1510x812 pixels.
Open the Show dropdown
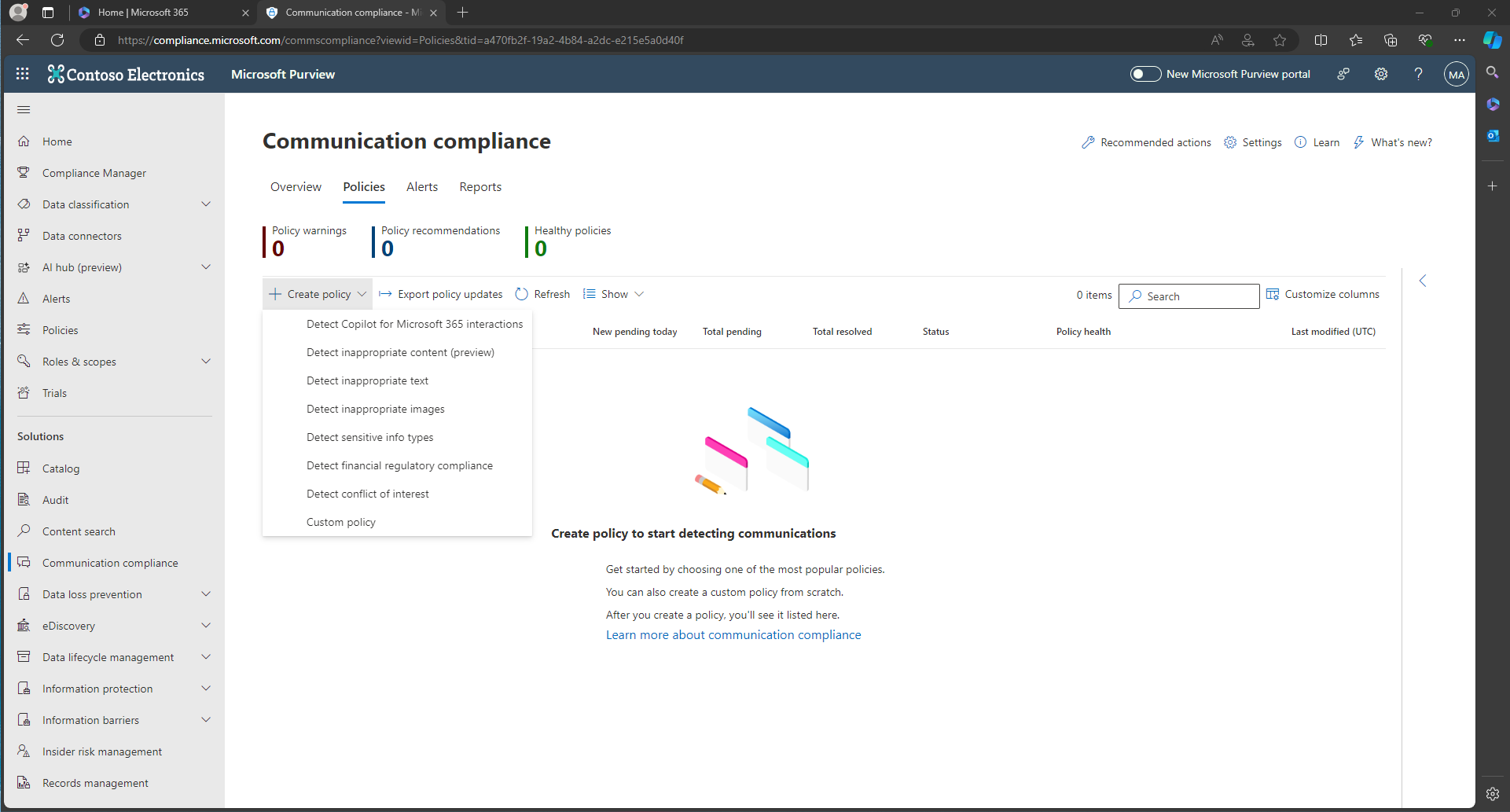point(614,294)
